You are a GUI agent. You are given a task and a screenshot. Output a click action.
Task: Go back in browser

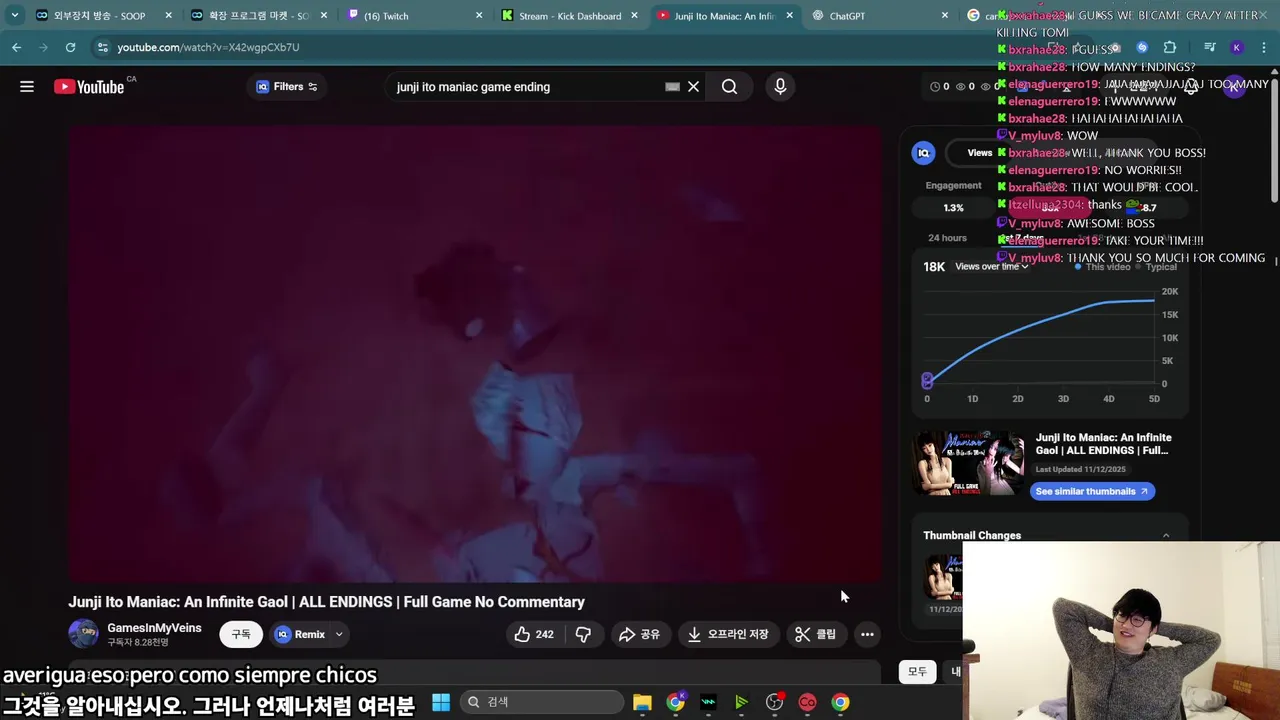tap(17, 47)
